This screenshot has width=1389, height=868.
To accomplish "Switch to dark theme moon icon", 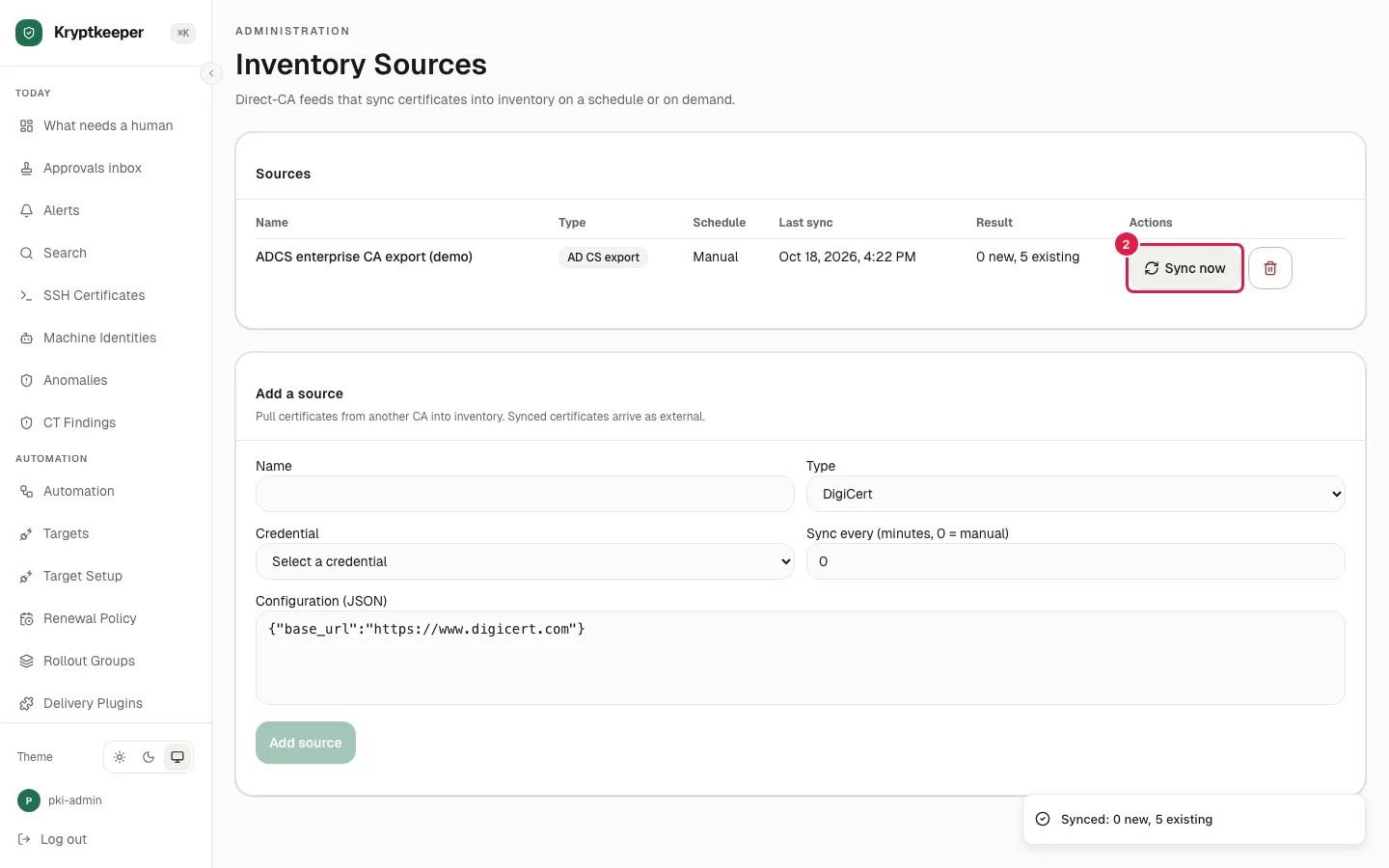I will [149, 757].
